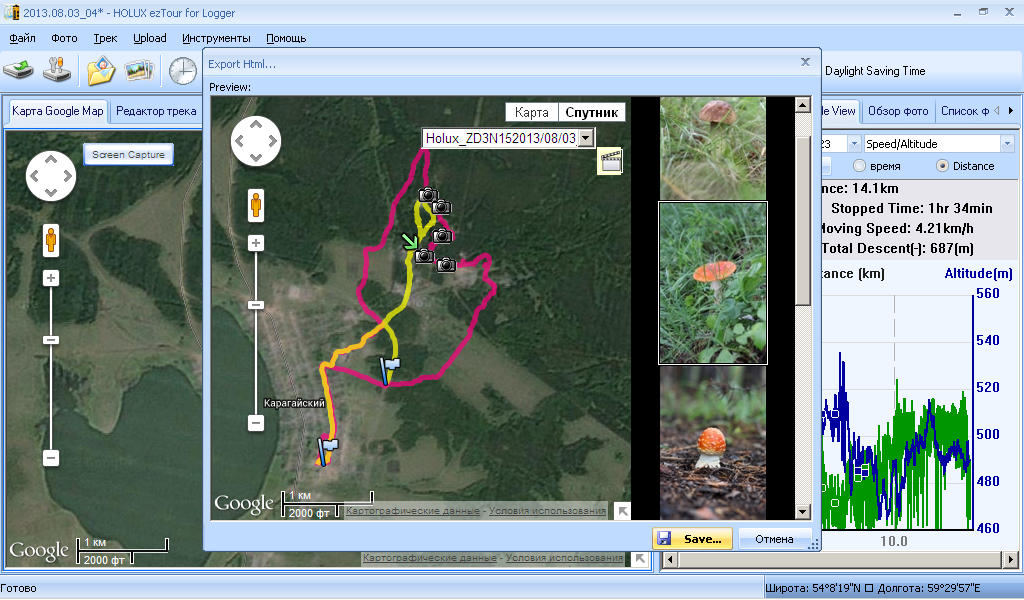This screenshot has height=600, width=1024.
Task: Click the clock time-adjust toolbar icon
Action: pyautogui.click(x=183, y=71)
